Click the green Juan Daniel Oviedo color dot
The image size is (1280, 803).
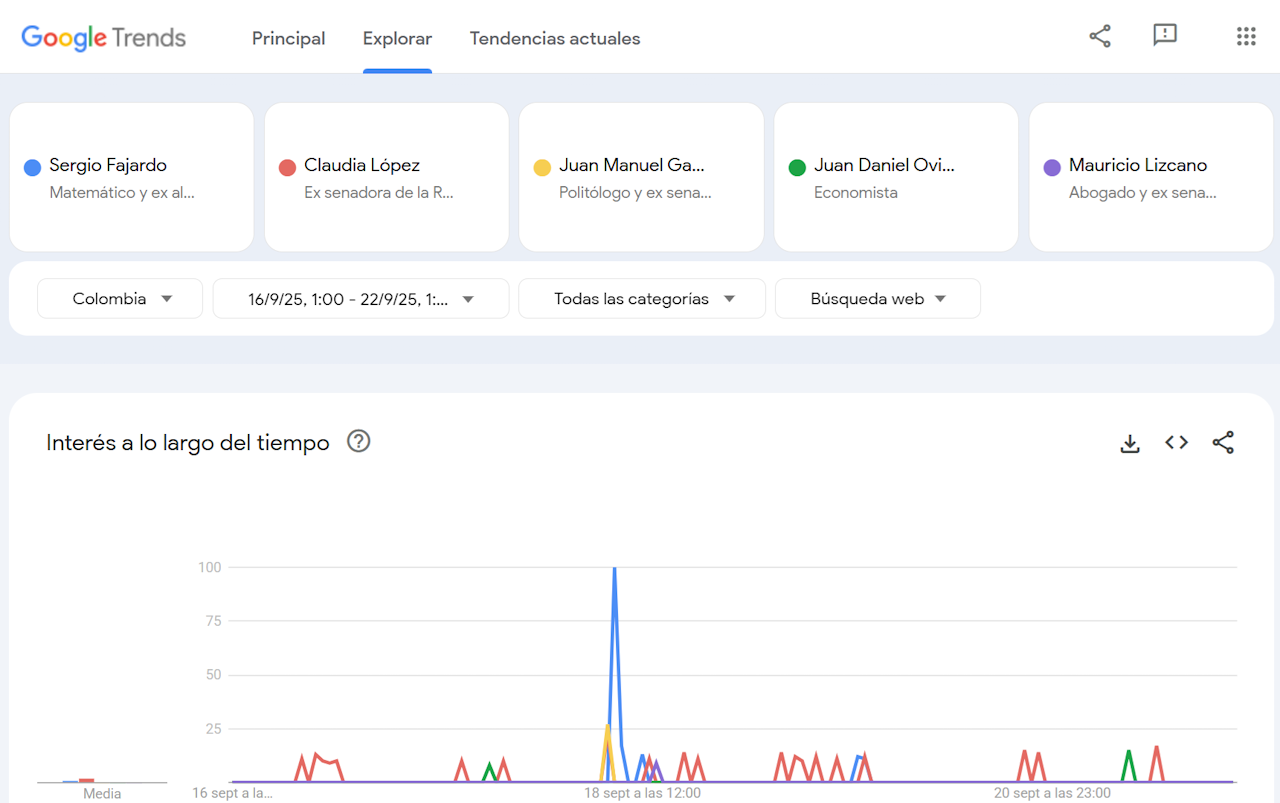[797, 167]
